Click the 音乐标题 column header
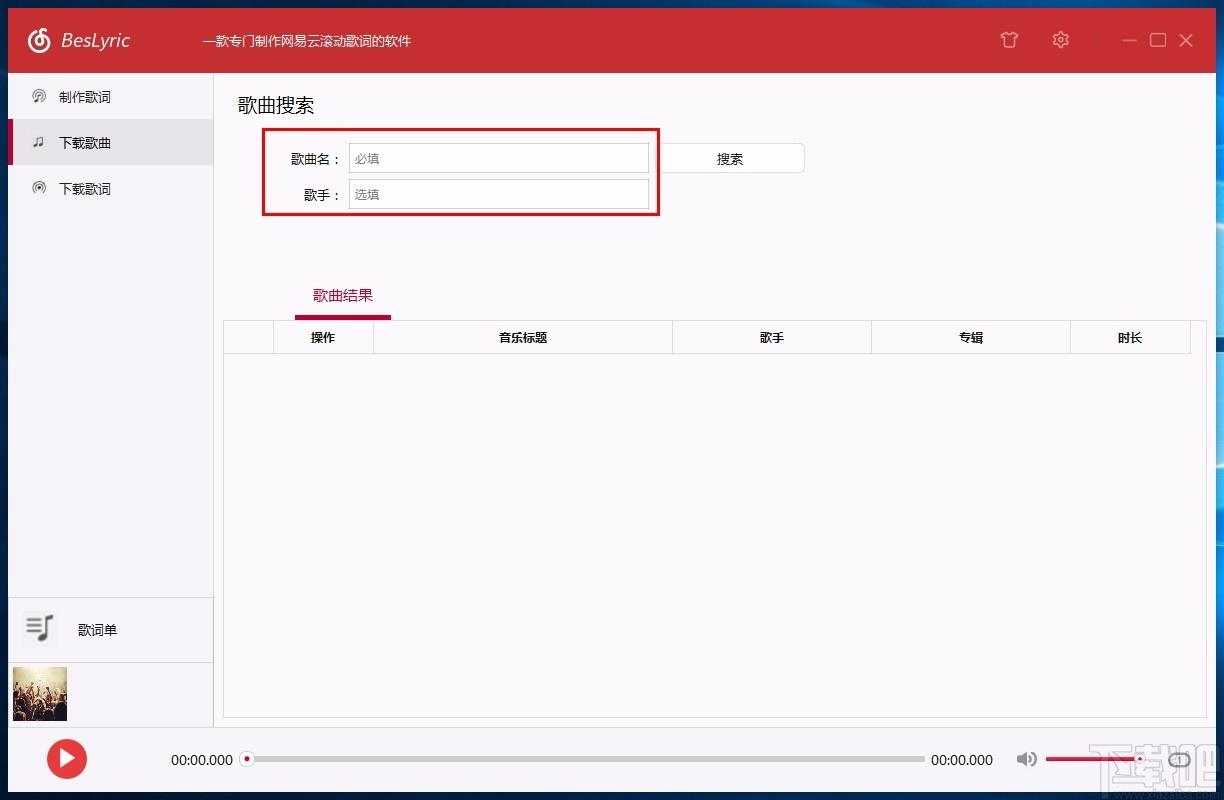 523,338
